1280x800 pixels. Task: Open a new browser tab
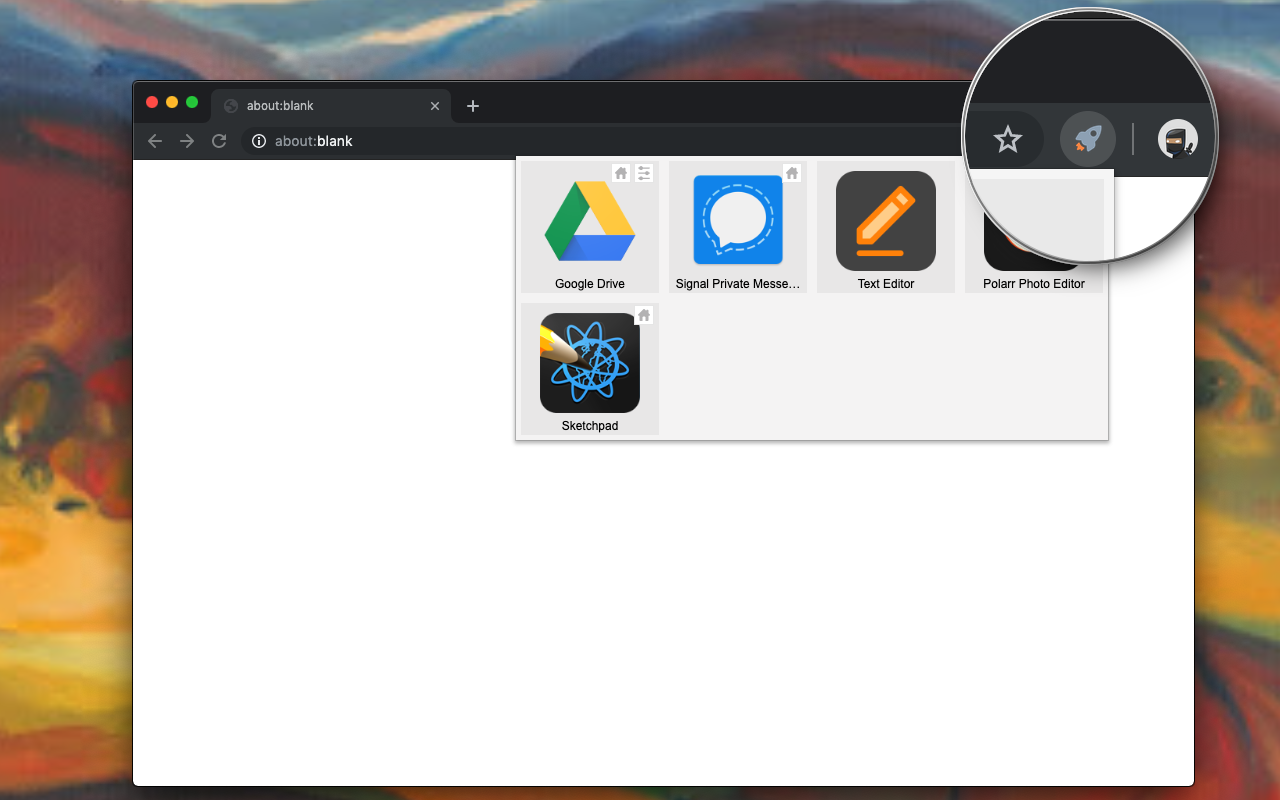click(x=472, y=106)
